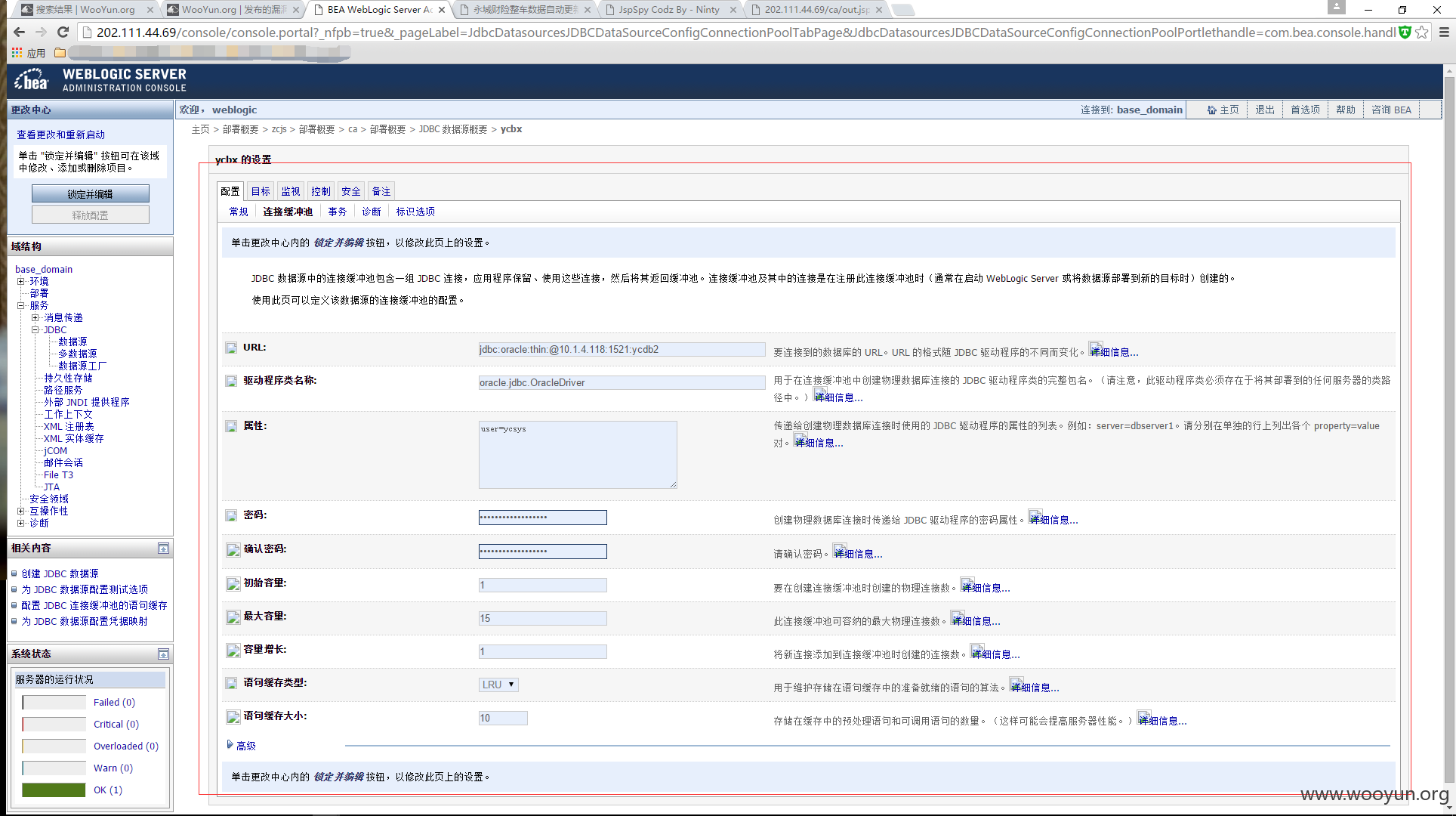Screen dimensions: 1456x816
Task: Click the 主页 home icon in top bar
Action: [x=1211, y=110]
